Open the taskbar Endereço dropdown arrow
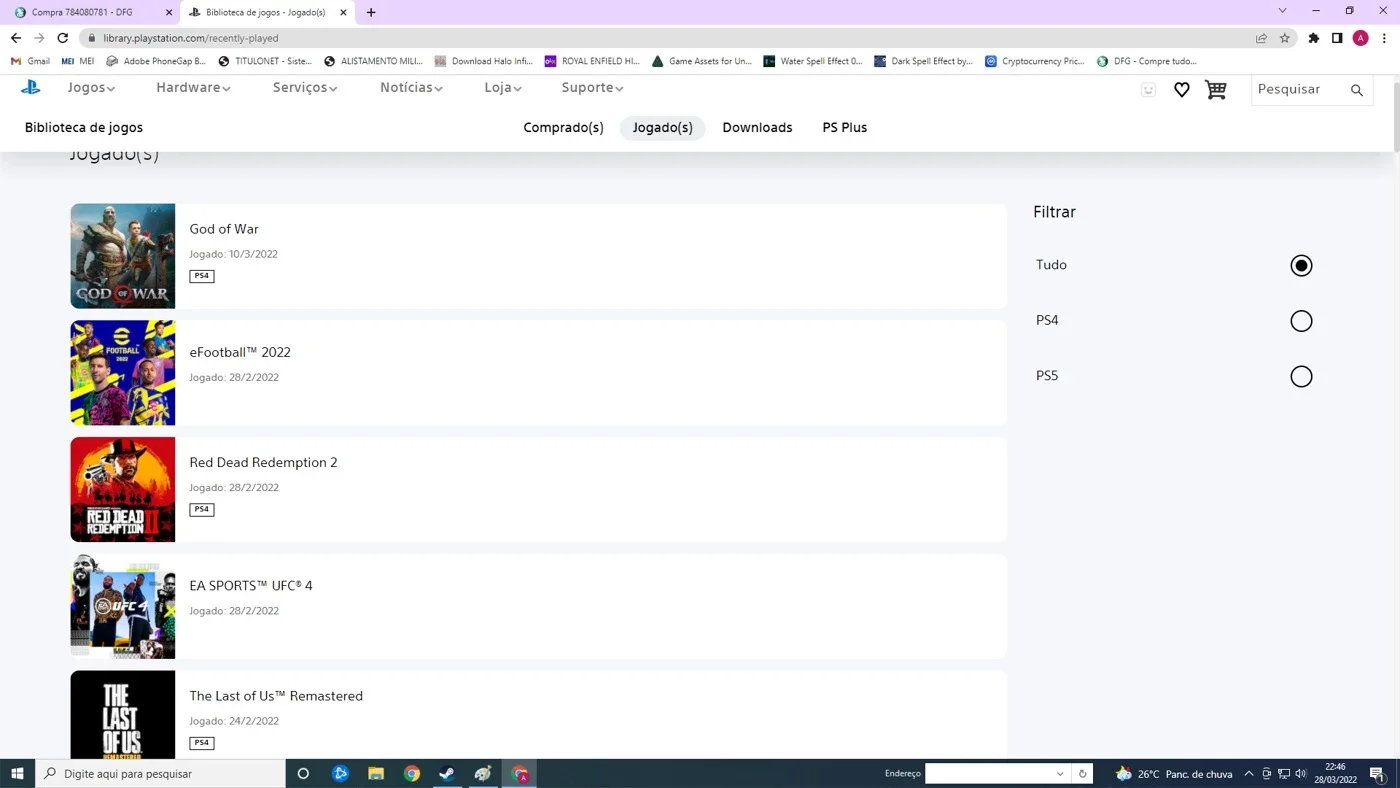This screenshot has width=1400, height=788. click(x=1060, y=773)
